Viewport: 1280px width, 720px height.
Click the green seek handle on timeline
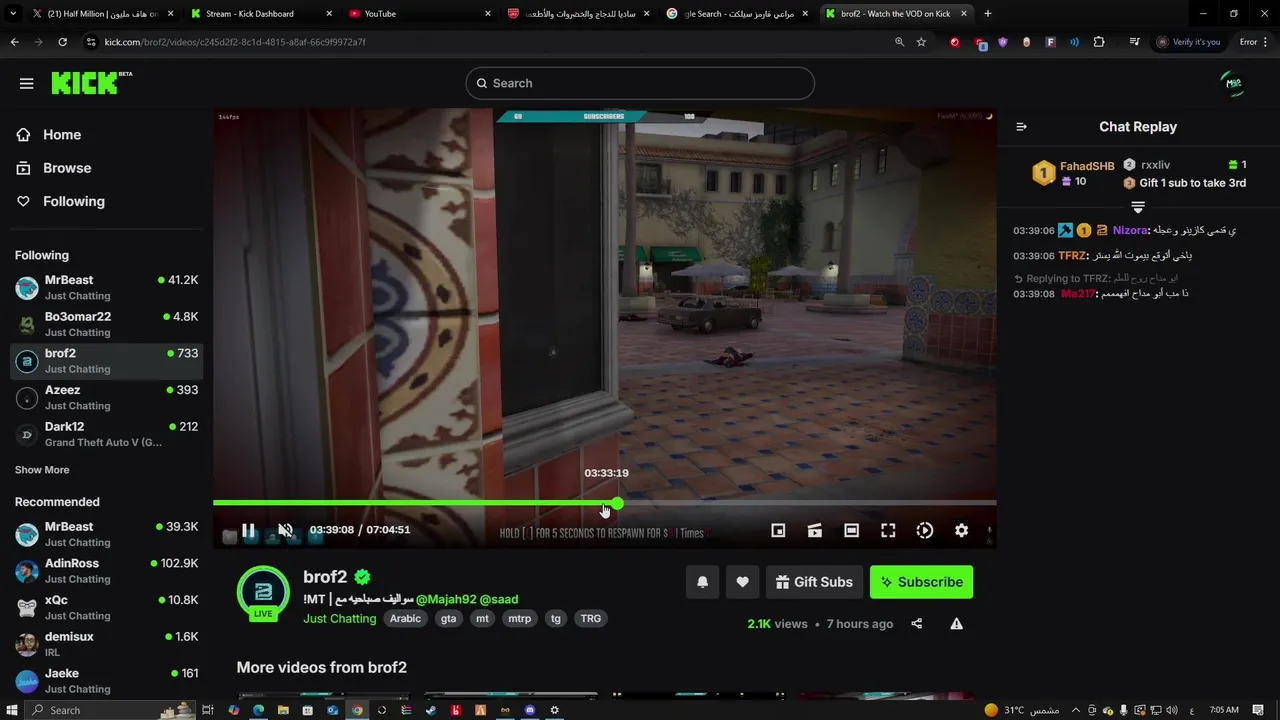(x=617, y=503)
